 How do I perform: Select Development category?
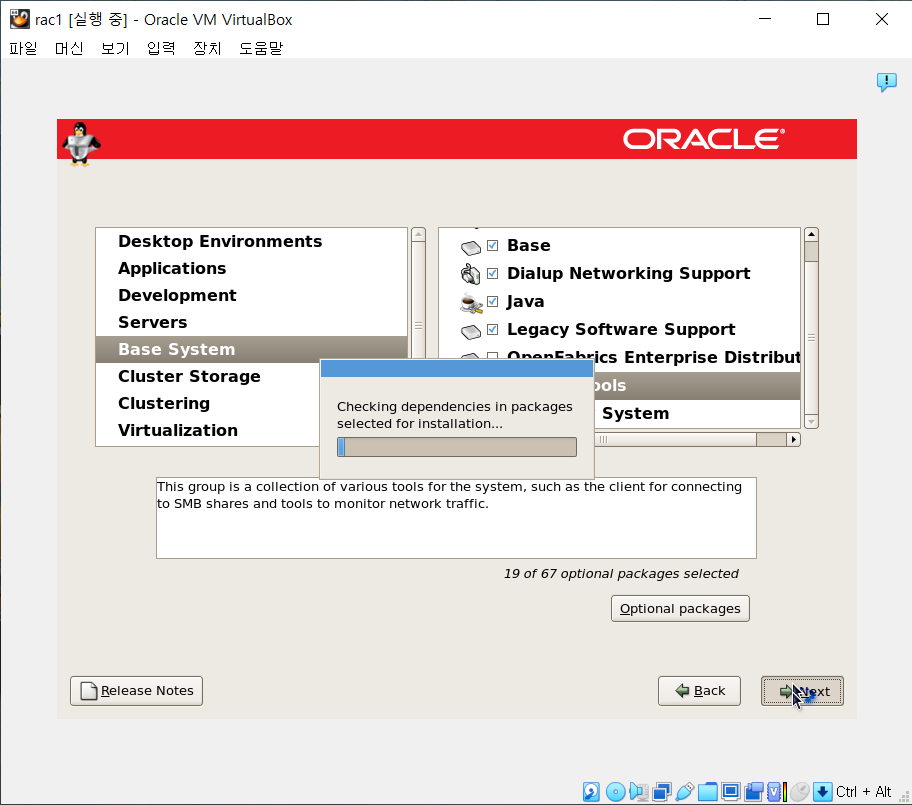tap(251, 295)
